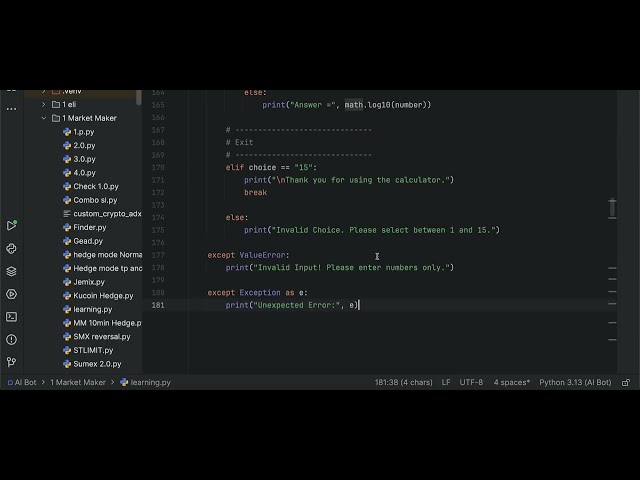Click the 'break' statement on line 172
The width and height of the screenshot is (640, 480).
(x=256, y=193)
